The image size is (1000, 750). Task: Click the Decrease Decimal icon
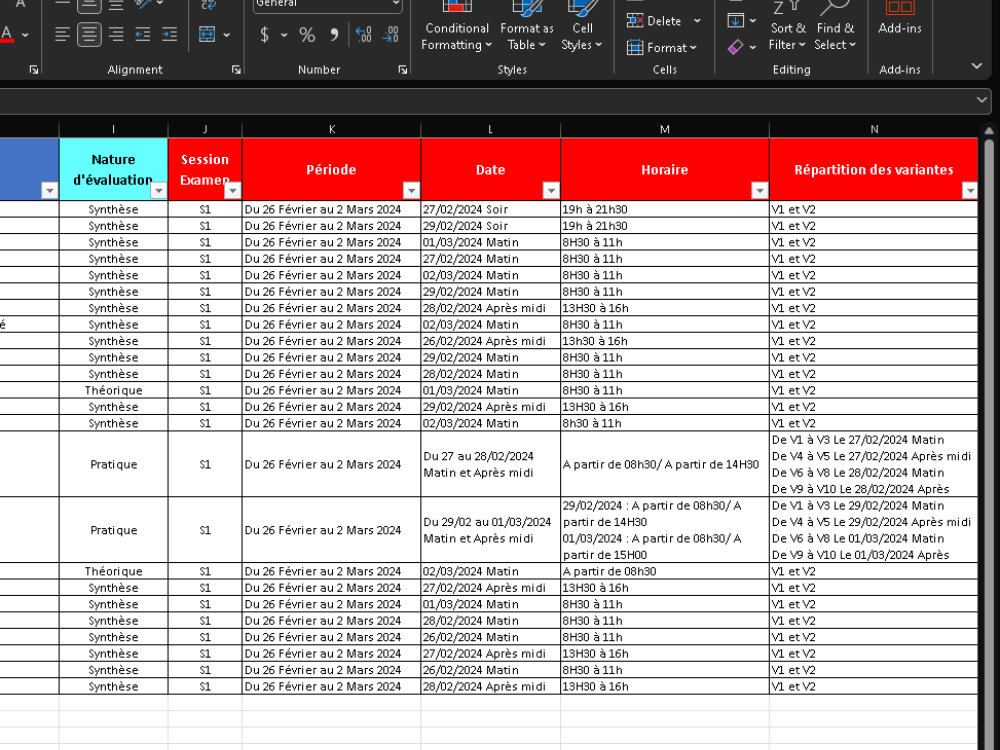(x=389, y=33)
